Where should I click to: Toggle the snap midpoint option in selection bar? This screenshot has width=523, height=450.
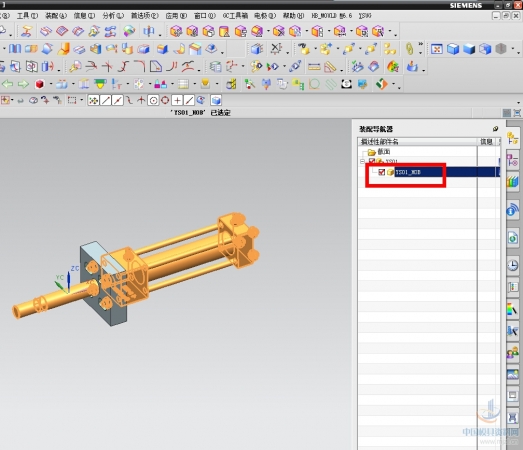[117, 100]
